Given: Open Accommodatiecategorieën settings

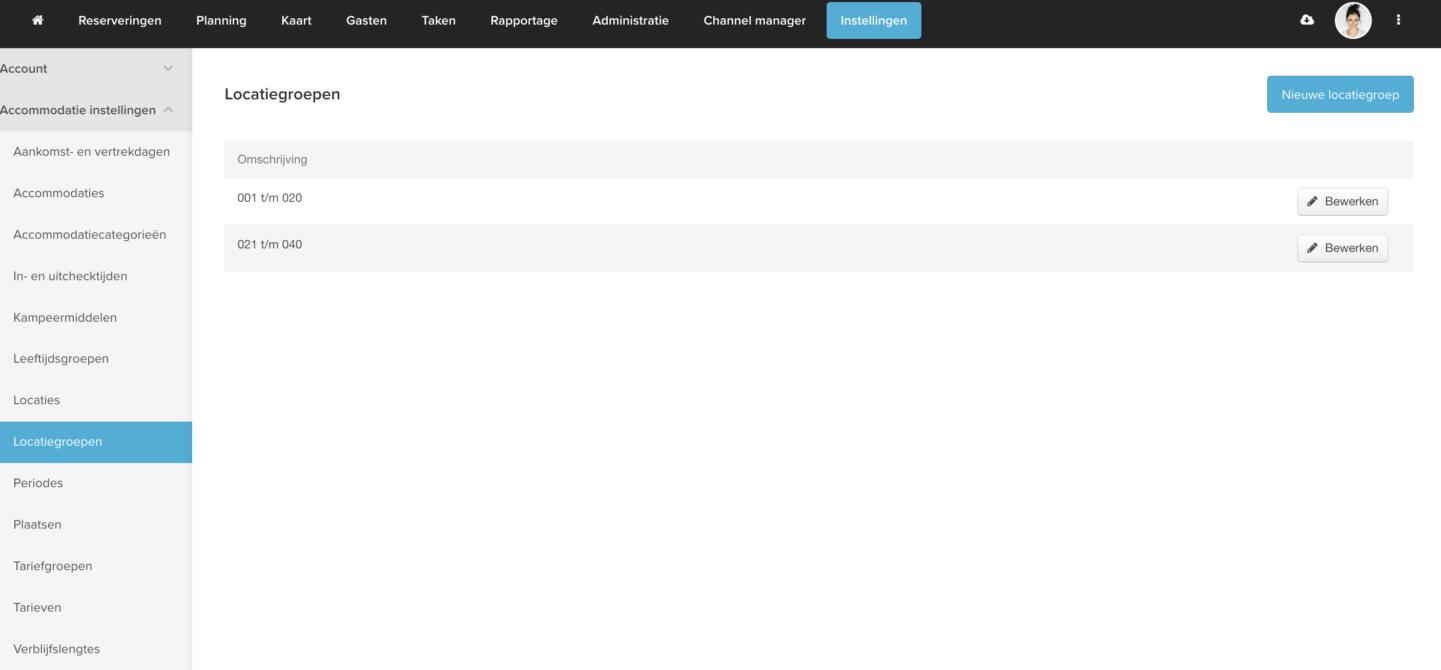Looking at the screenshot, I should click(89, 235).
